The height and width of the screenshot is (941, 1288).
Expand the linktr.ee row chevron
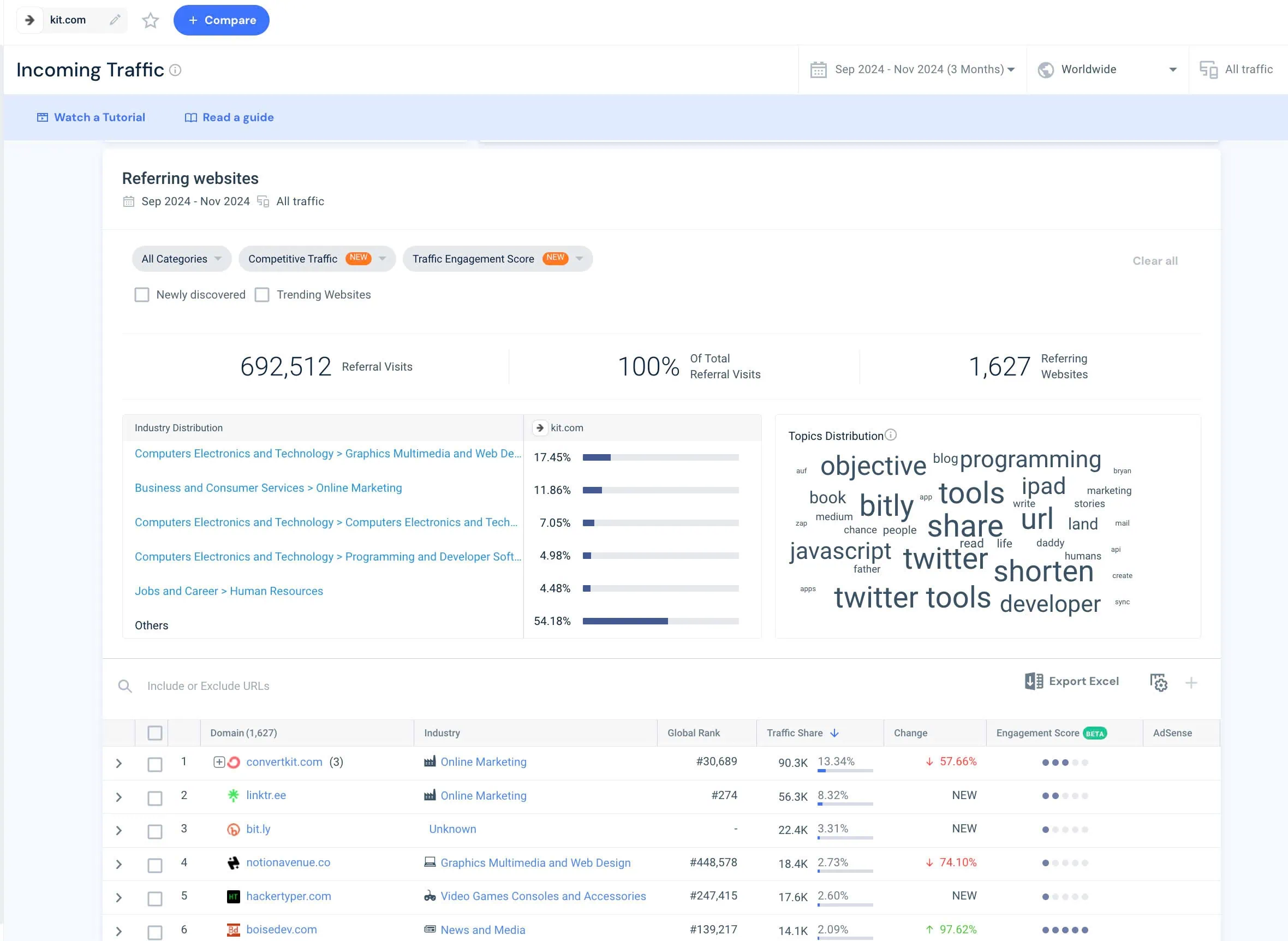(118, 797)
